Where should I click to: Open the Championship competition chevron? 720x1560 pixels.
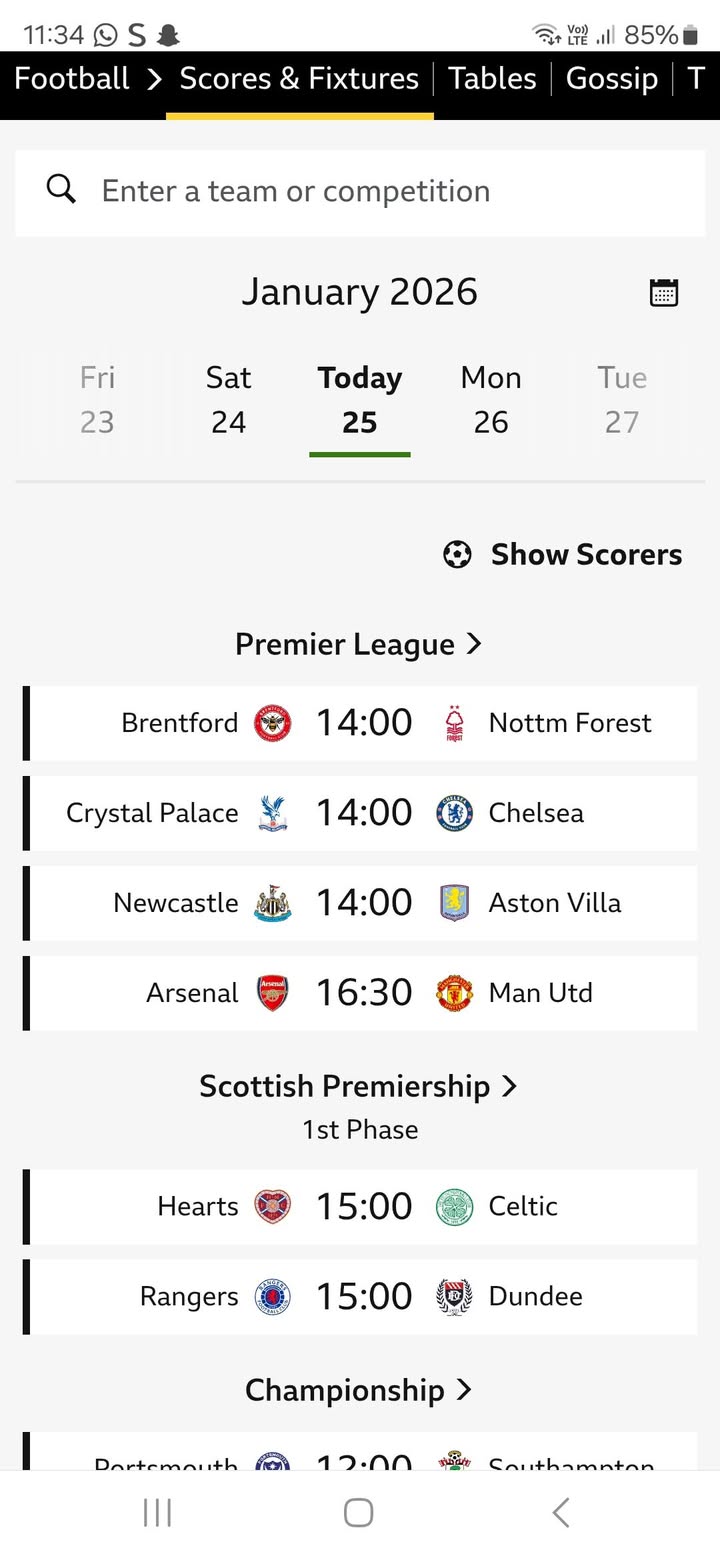[463, 1390]
